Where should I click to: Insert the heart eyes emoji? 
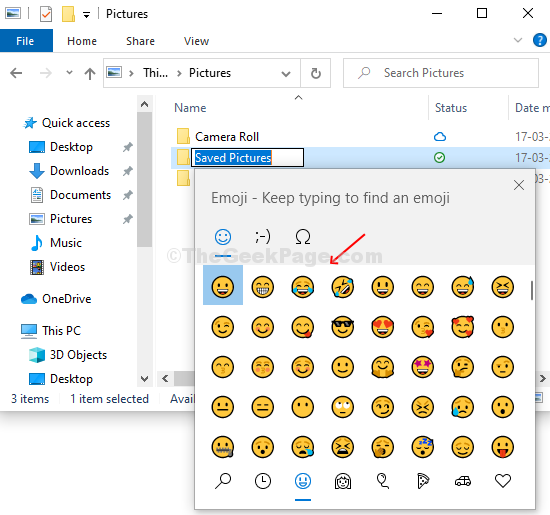pos(383,327)
